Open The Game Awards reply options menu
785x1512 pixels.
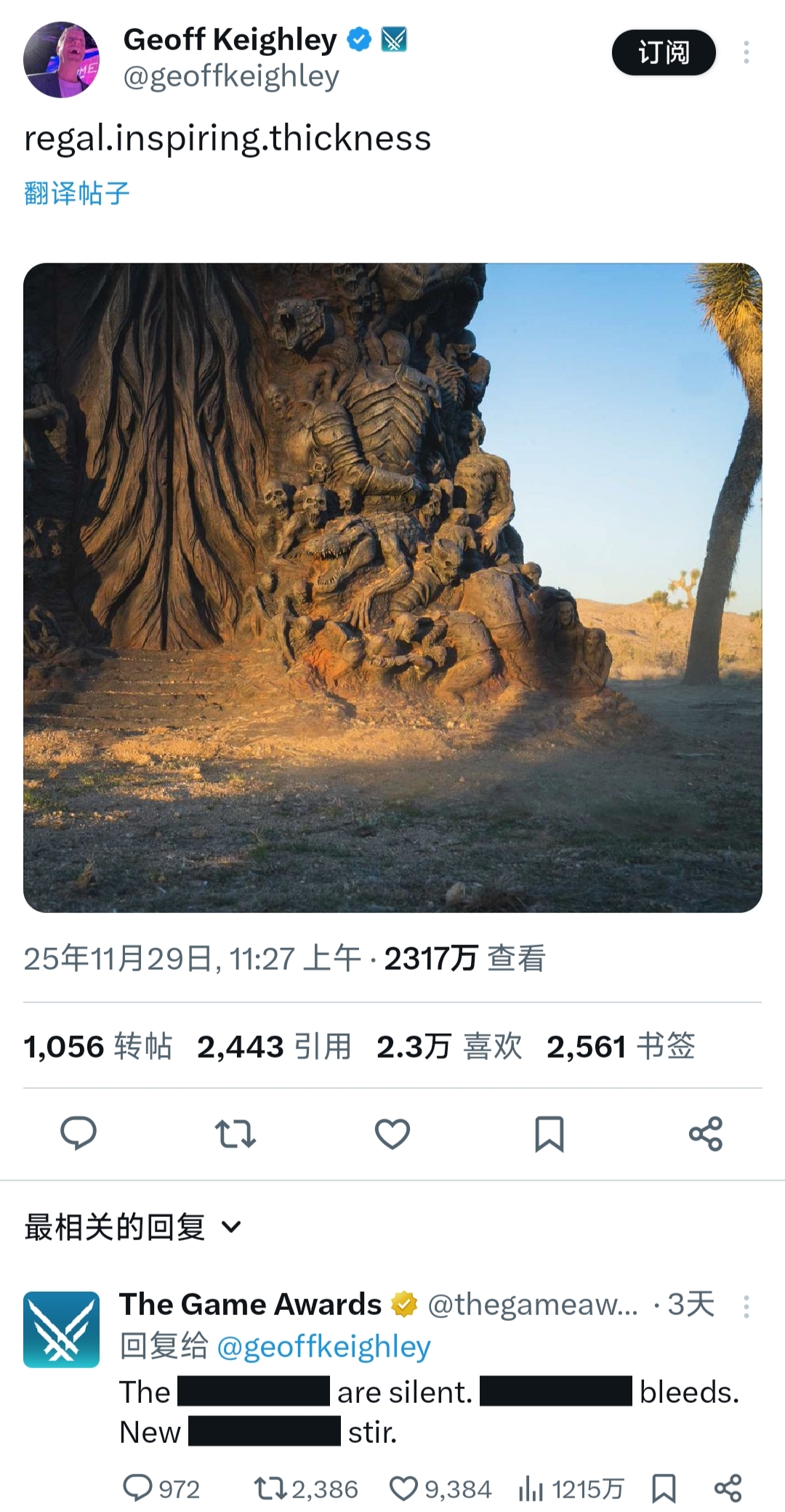[746, 1306]
